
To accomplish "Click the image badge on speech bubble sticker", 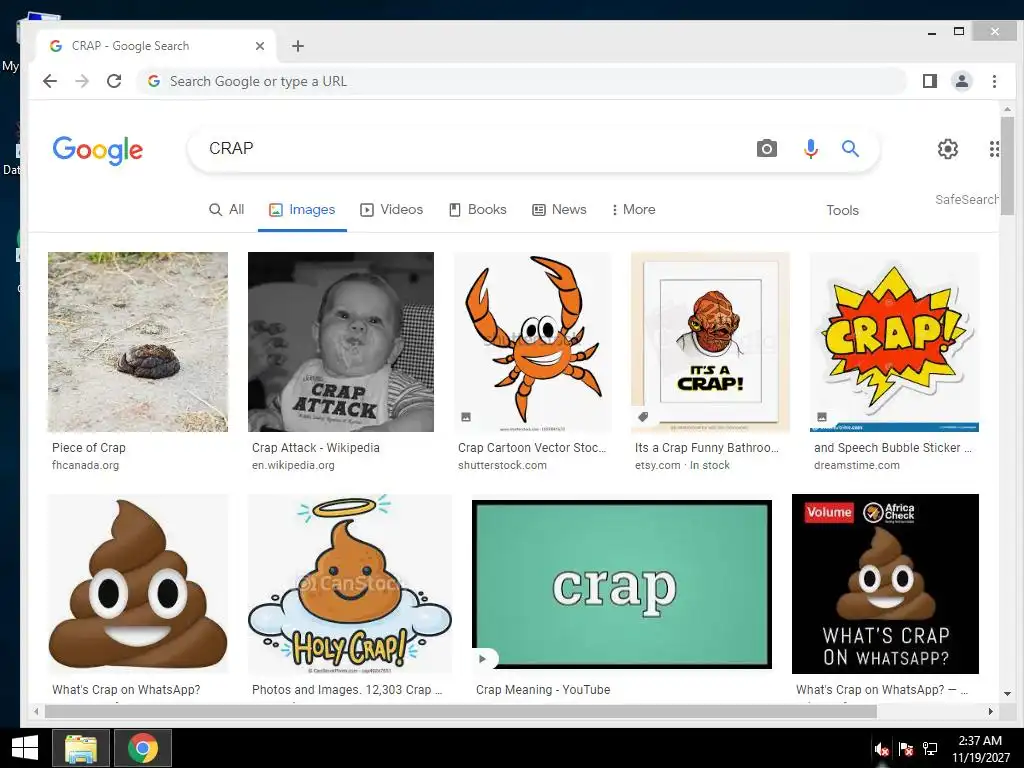I will coord(822,417).
